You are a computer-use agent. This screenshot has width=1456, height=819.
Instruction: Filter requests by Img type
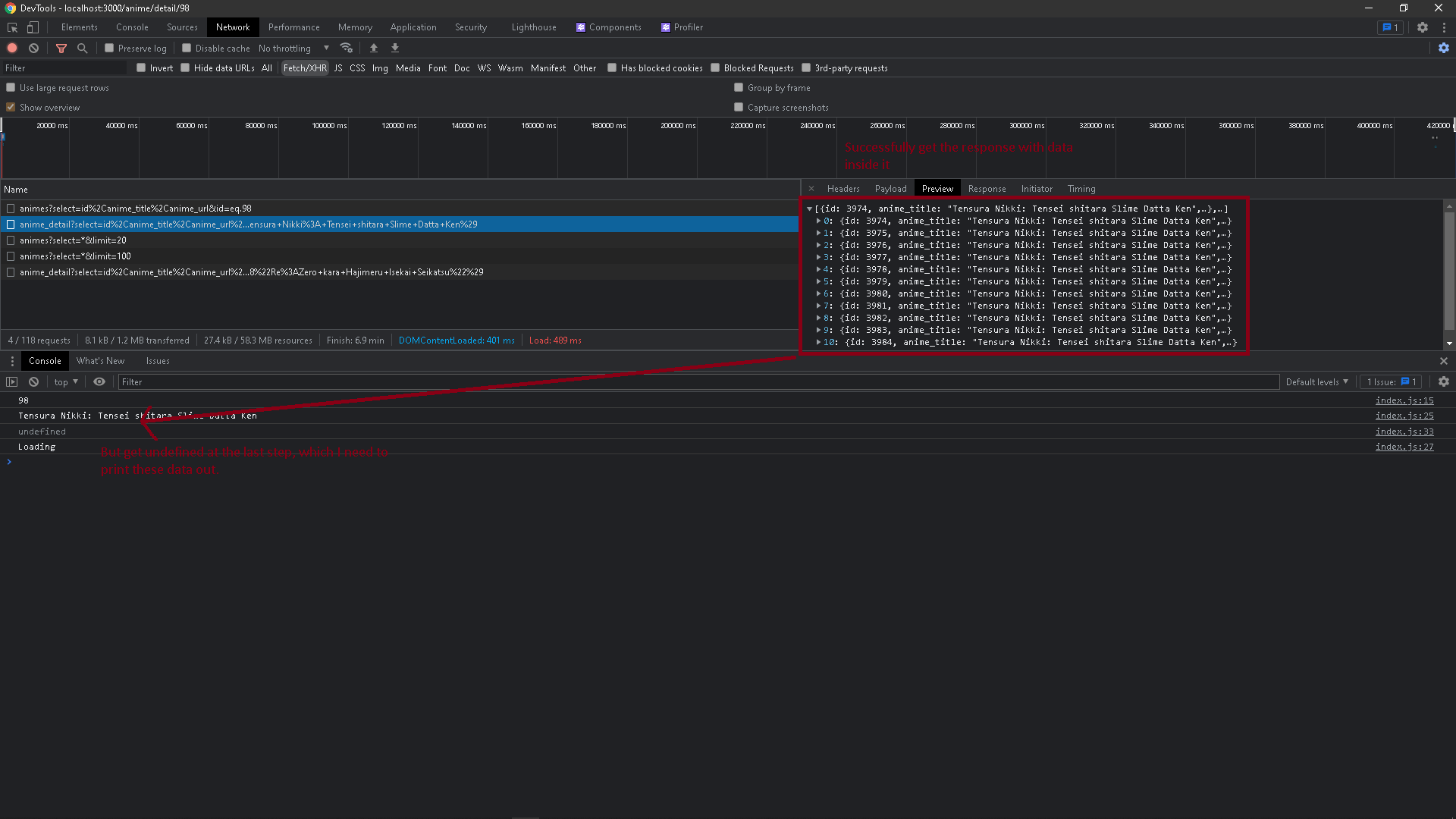tap(380, 68)
